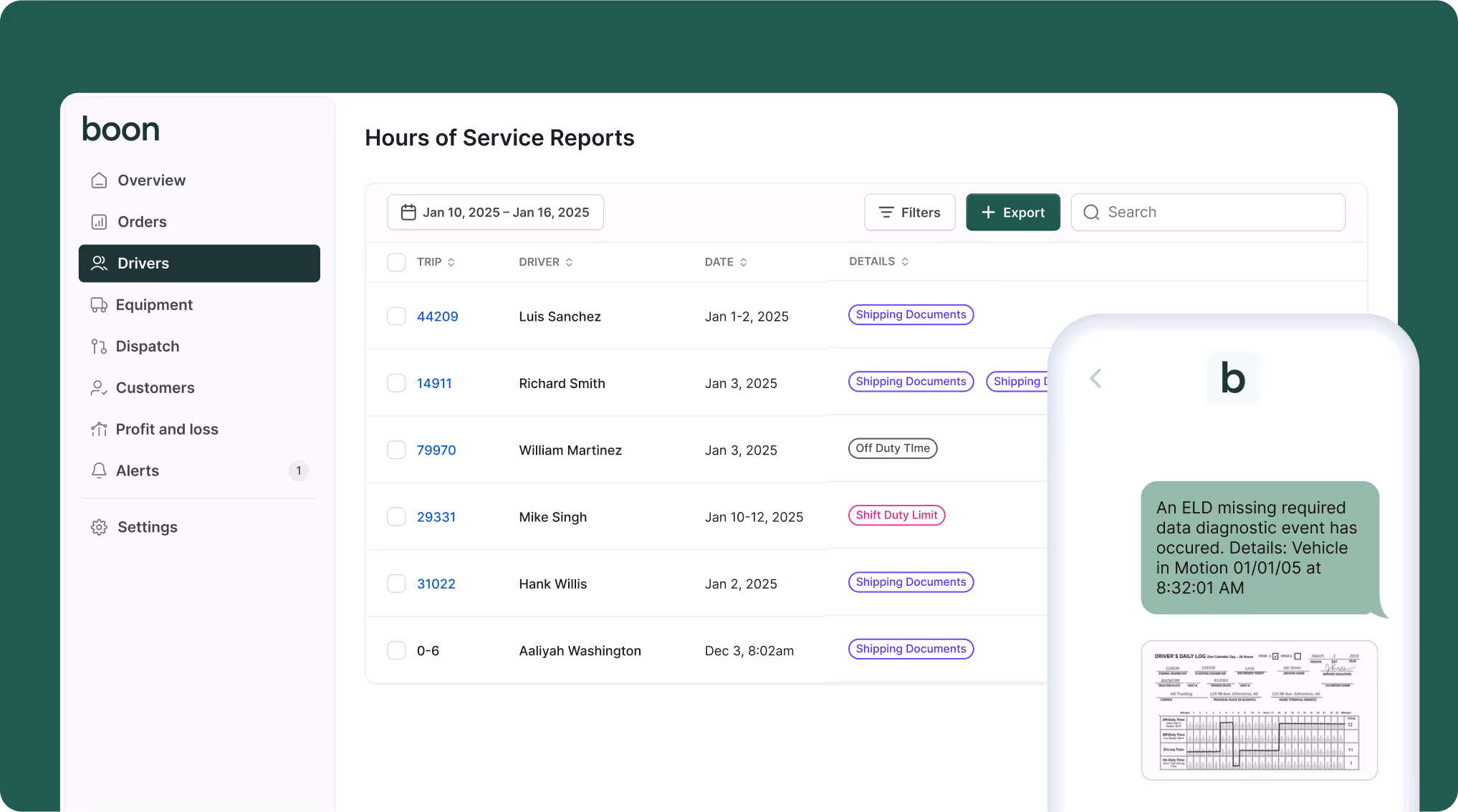Sort by the DRIVER column arrows
Viewport: 1458px width, 812px height.
pyautogui.click(x=569, y=262)
